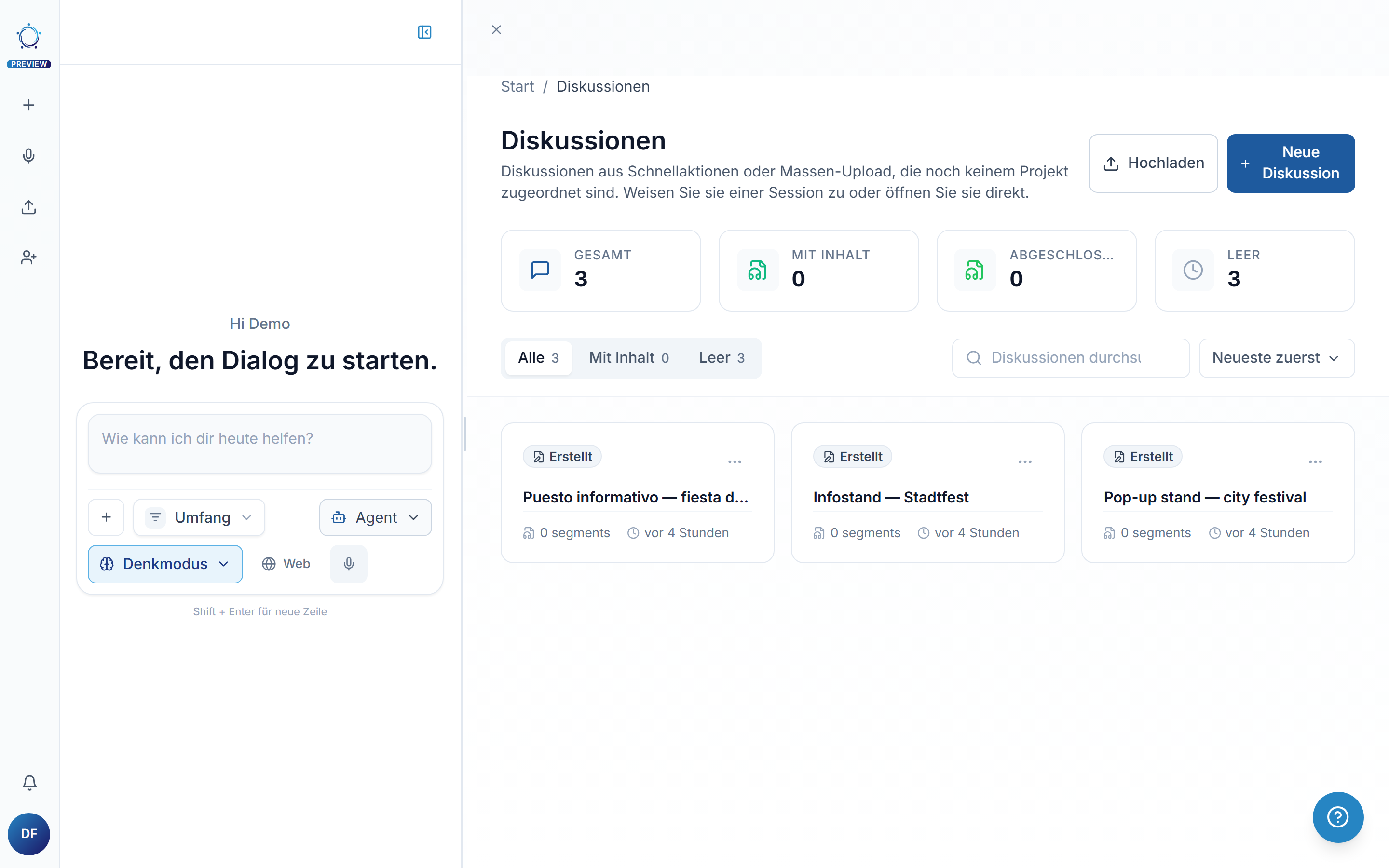Open the more menu on the Infostand card
The height and width of the screenshot is (868, 1389).
click(1025, 461)
